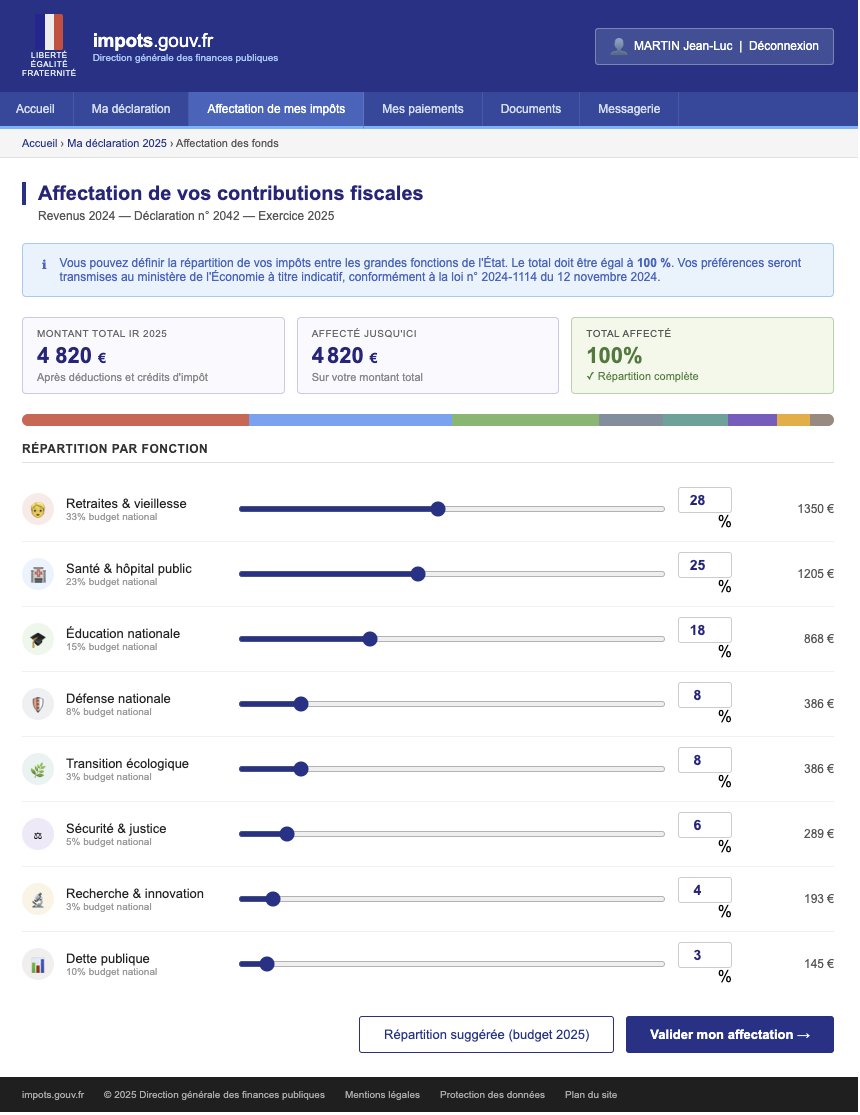The image size is (860, 1115).
Task: Click the impots.gouv.fr footer link
Action: click(53, 1095)
